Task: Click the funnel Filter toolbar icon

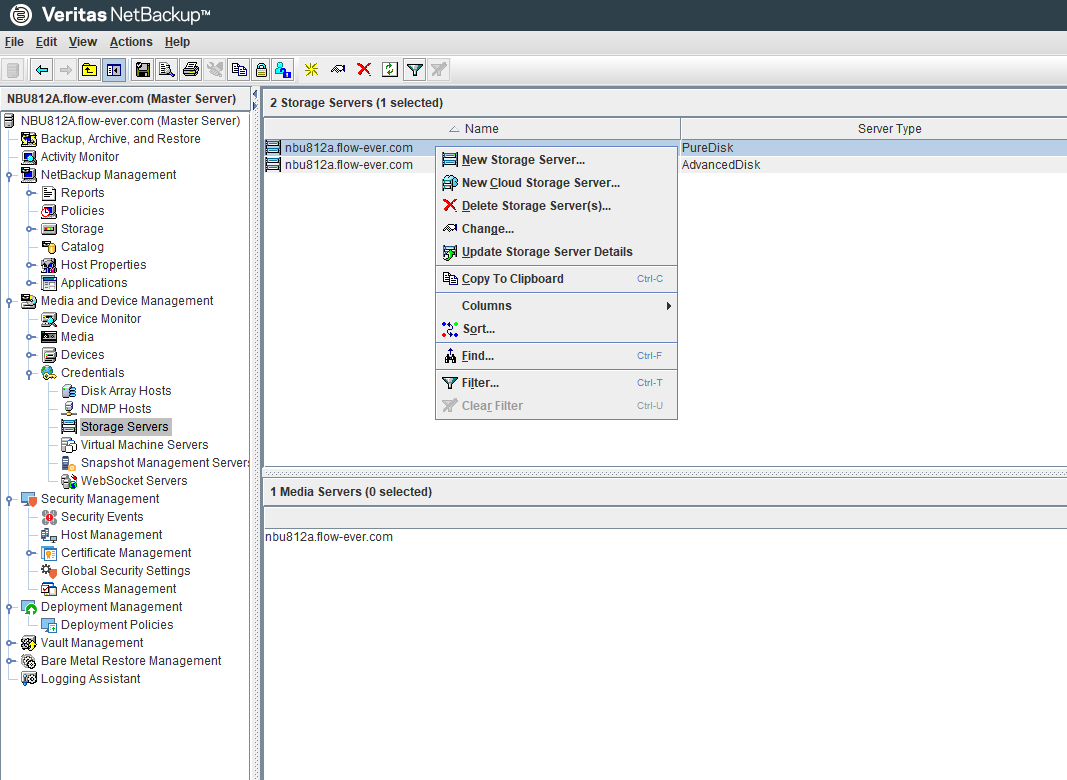Action: coord(414,69)
